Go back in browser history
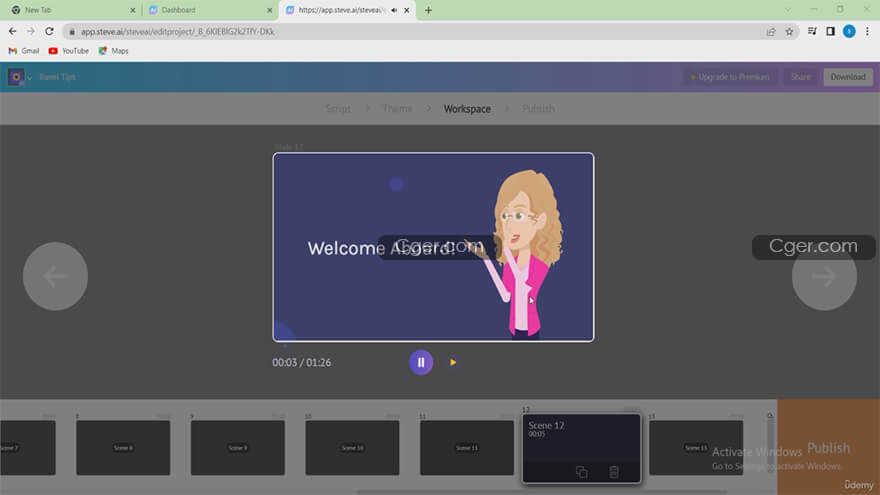880x495 pixels. (12, 31)
